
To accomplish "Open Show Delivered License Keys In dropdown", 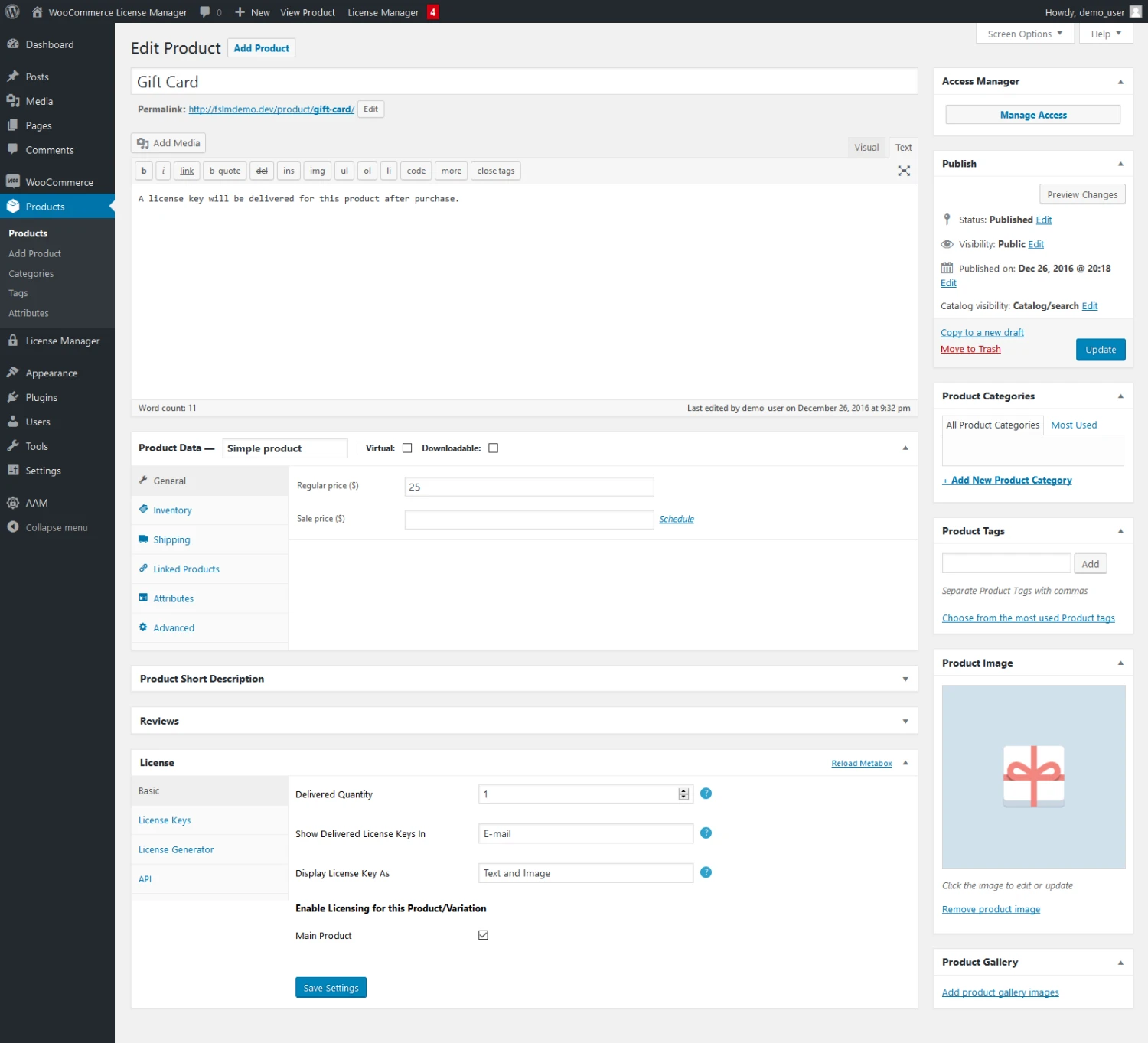I will click(585, 833).
